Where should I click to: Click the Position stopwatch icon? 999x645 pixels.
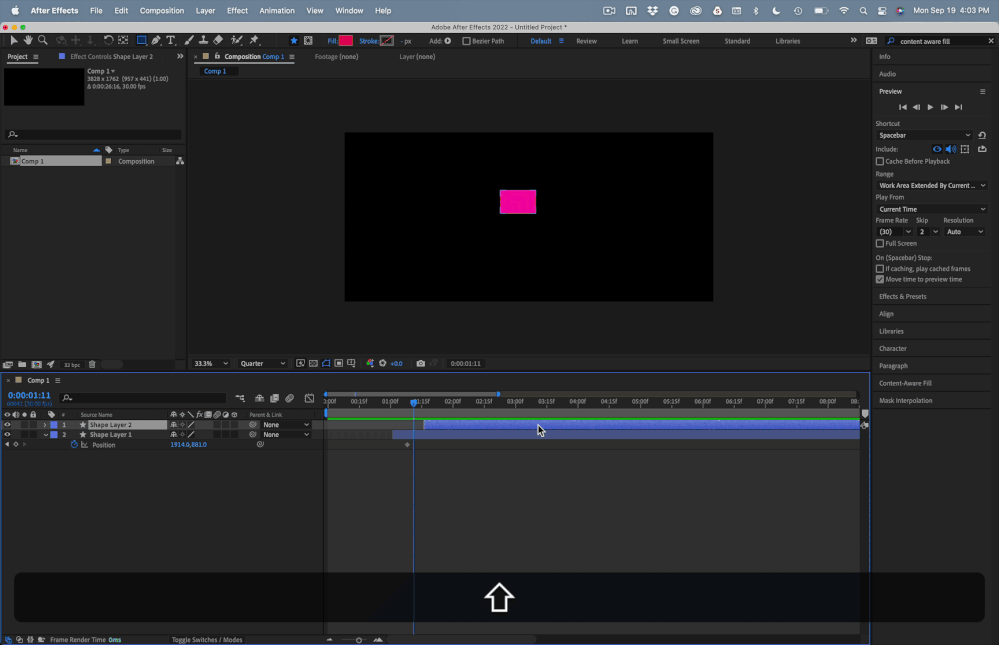74,445
